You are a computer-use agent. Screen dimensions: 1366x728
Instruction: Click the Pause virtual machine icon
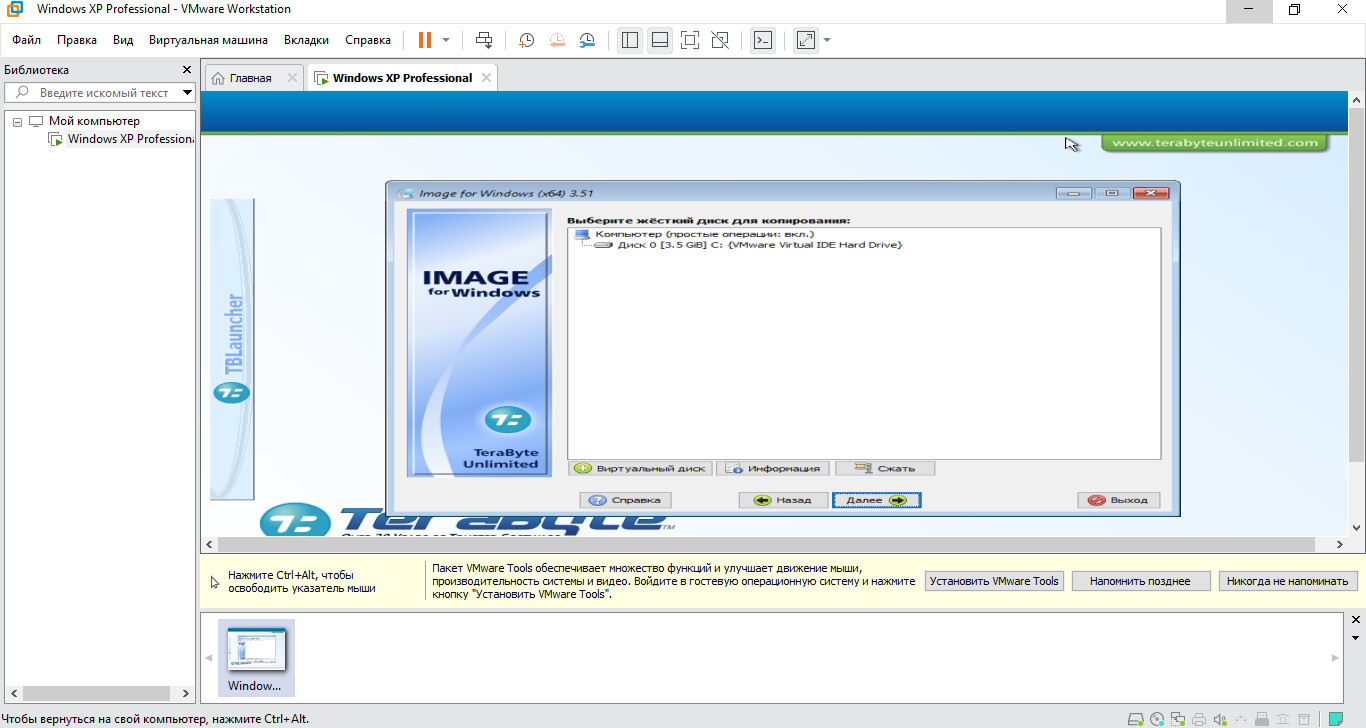[x=425, y=40]
